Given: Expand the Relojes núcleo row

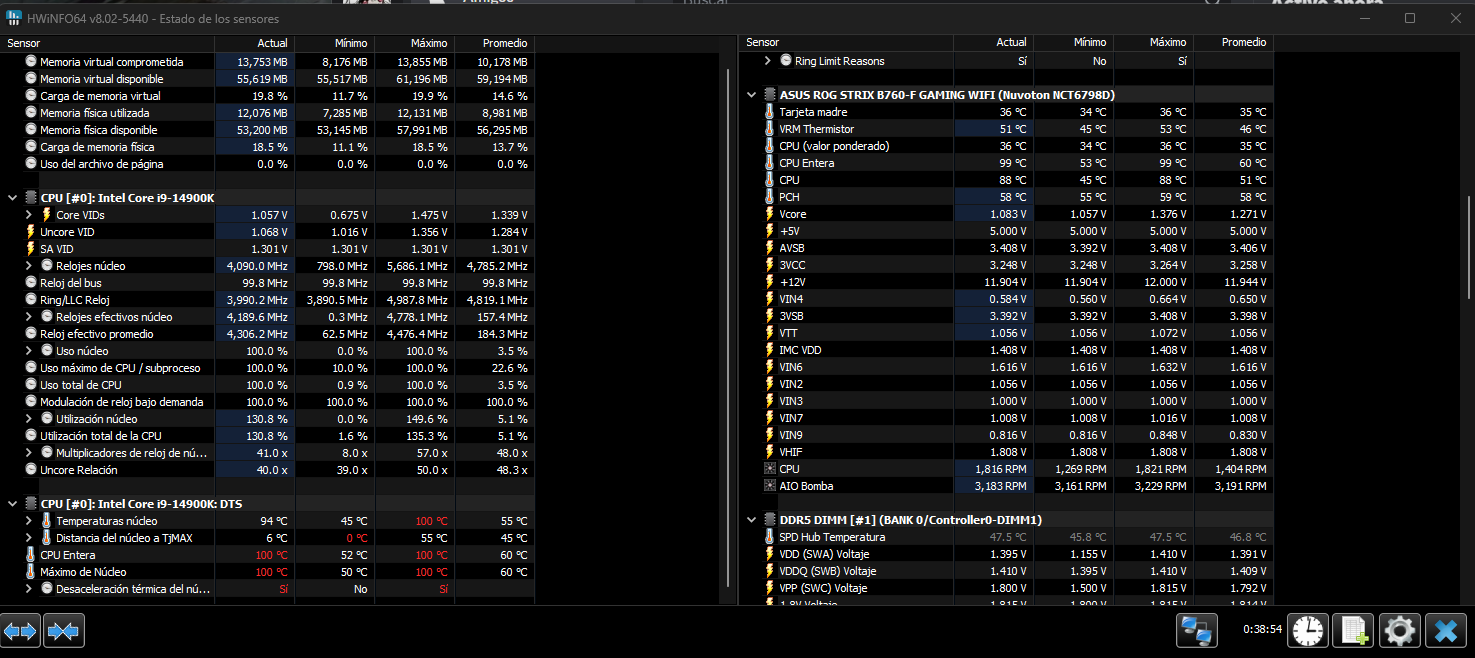Looking at the screenshot, I should click(29, 266).
